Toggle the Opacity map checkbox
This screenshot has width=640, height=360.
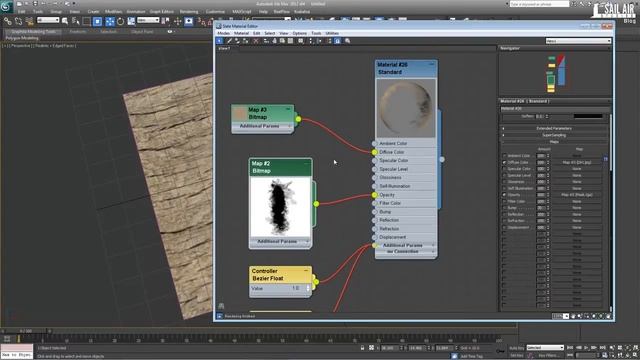click(504, 195)
